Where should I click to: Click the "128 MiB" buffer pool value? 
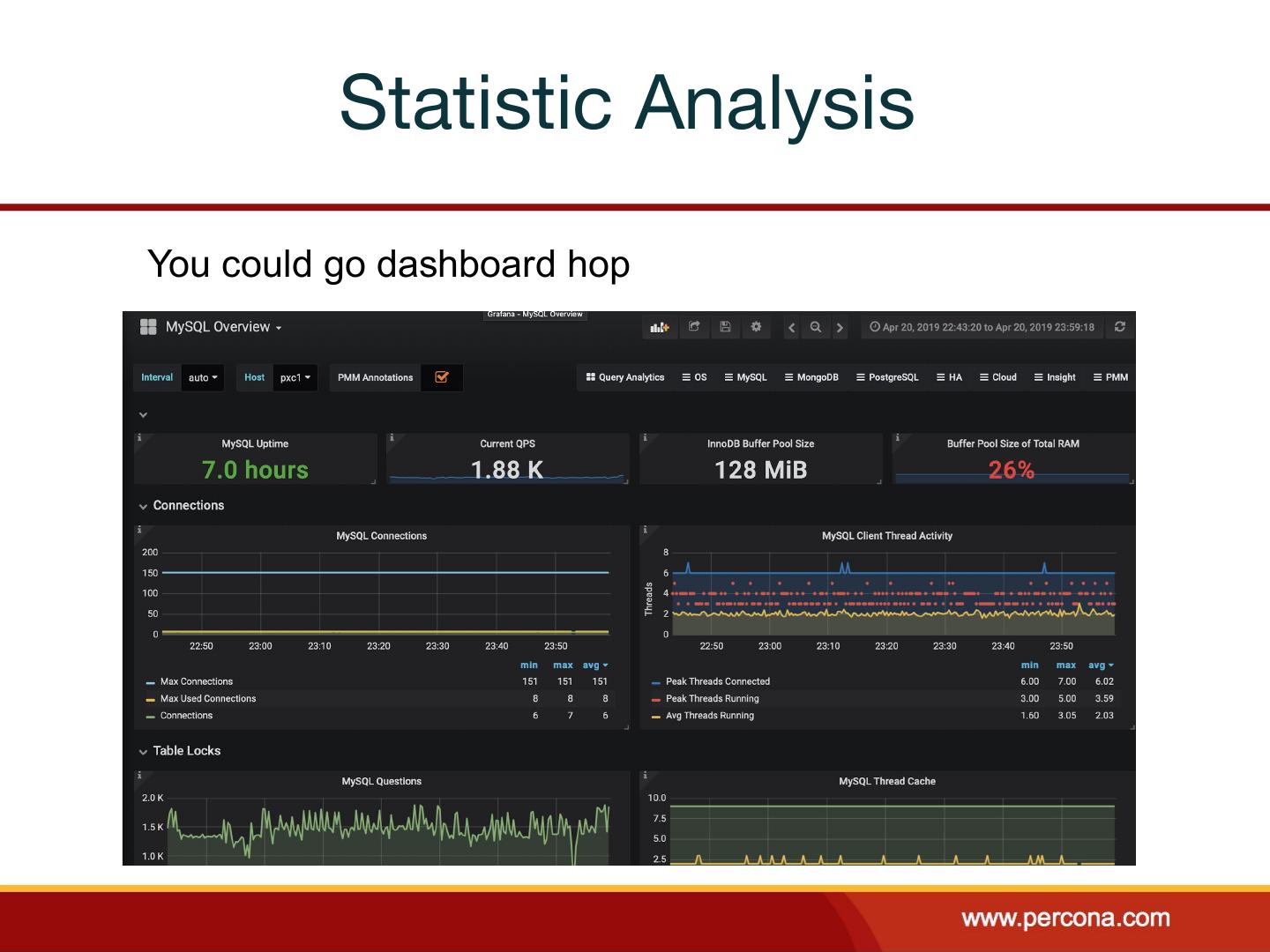(x=760, y=470)
